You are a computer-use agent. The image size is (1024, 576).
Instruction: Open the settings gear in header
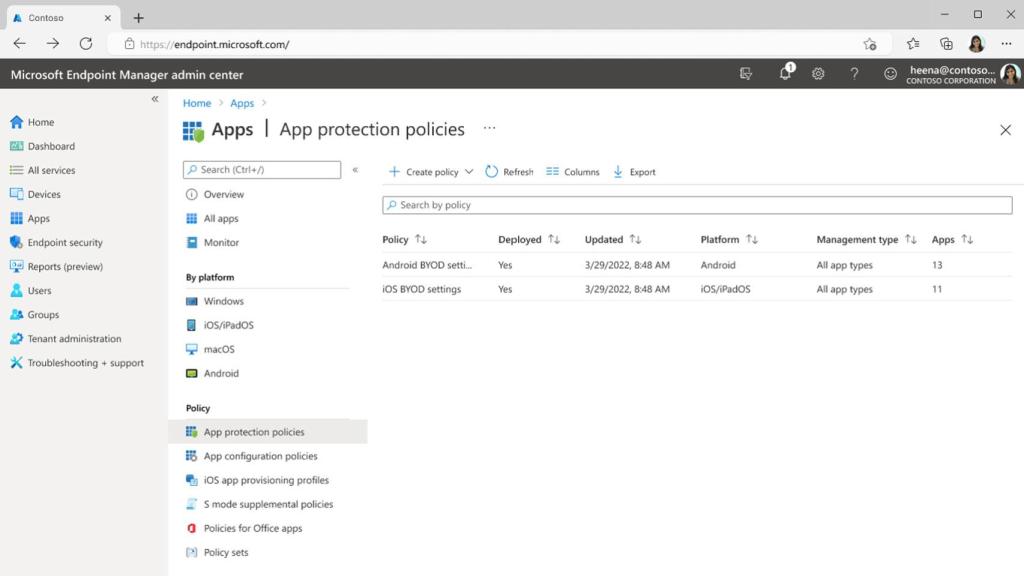(818, 74)
